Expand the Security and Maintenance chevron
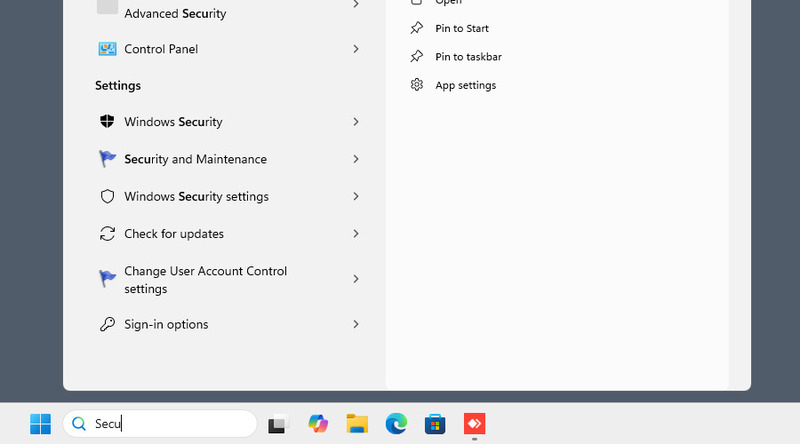The width and height of the screenshot is (800, 444). coord(356,159)
